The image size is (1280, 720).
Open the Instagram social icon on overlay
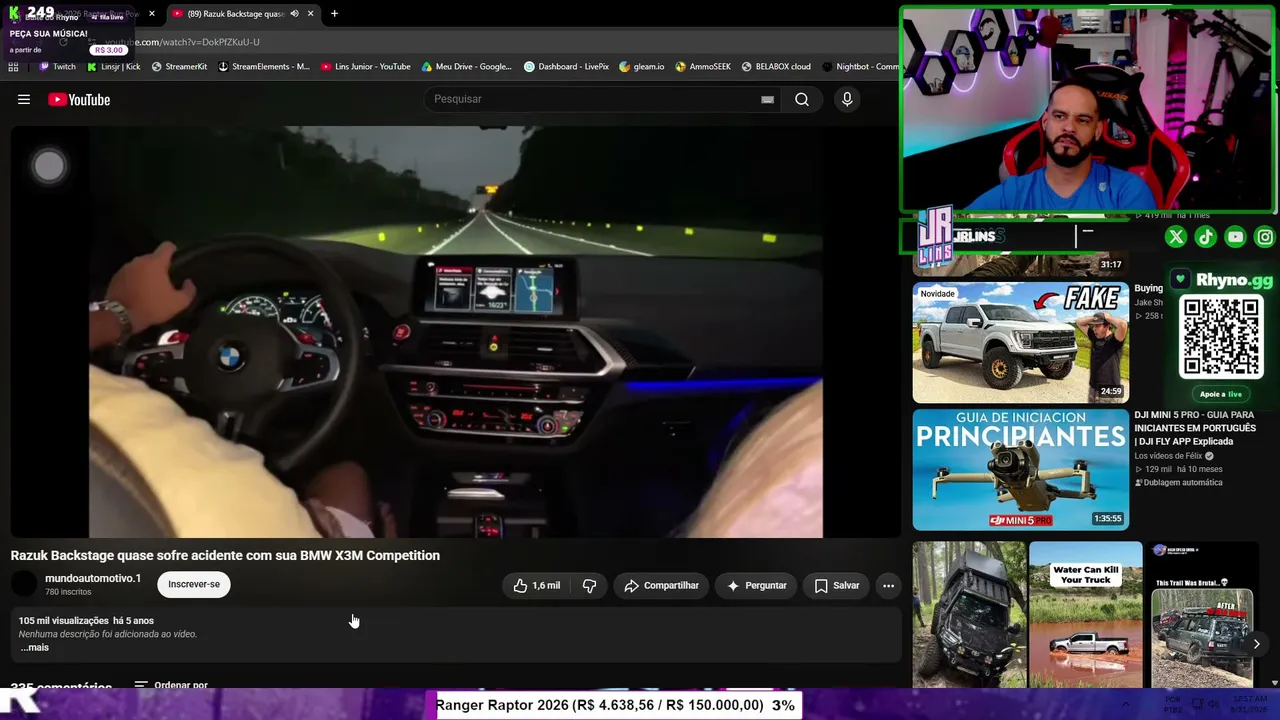pyautogui.click(x=1265, y=237)
